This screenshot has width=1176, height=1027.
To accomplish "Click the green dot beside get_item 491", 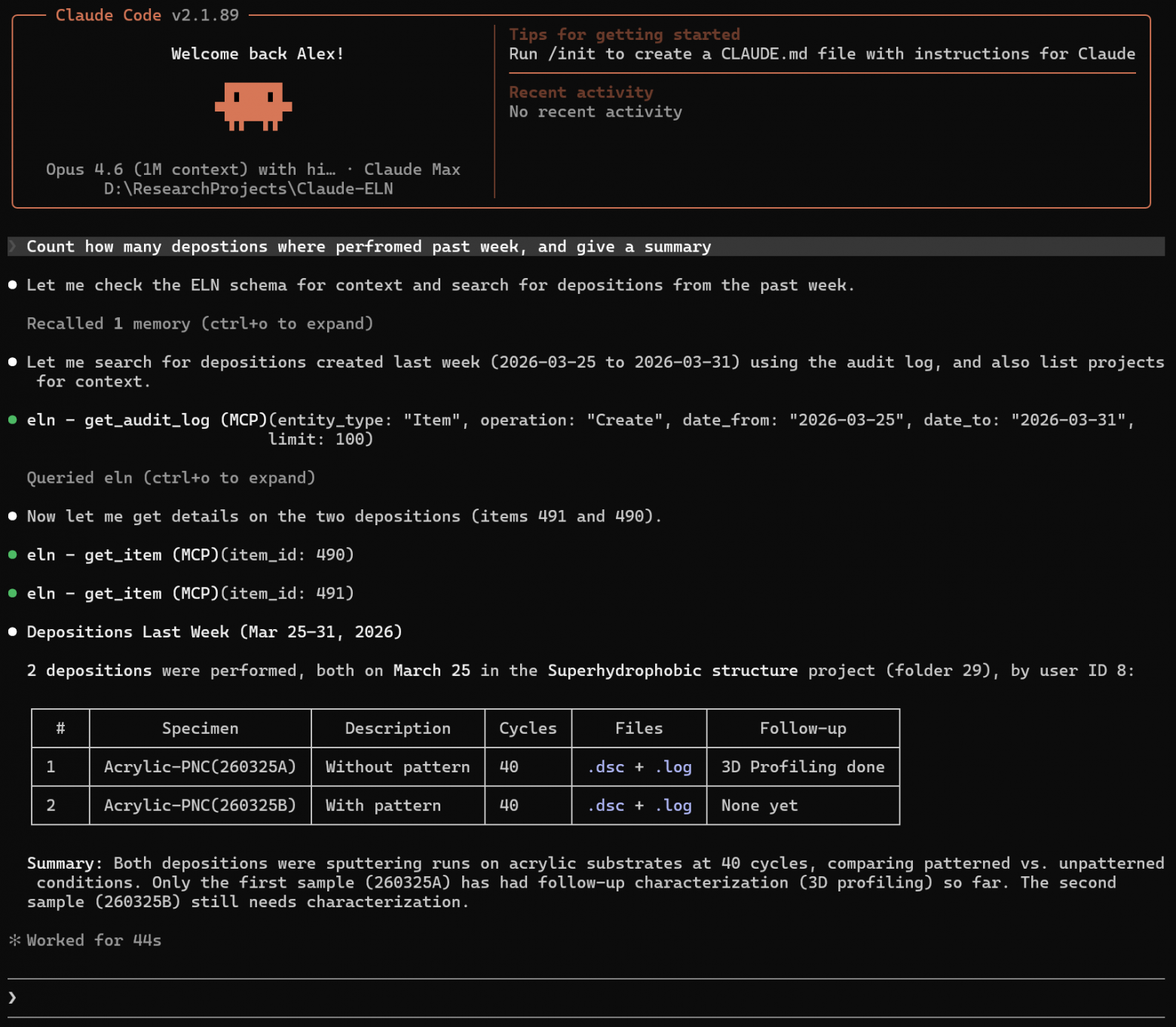I will pos(13,593).
